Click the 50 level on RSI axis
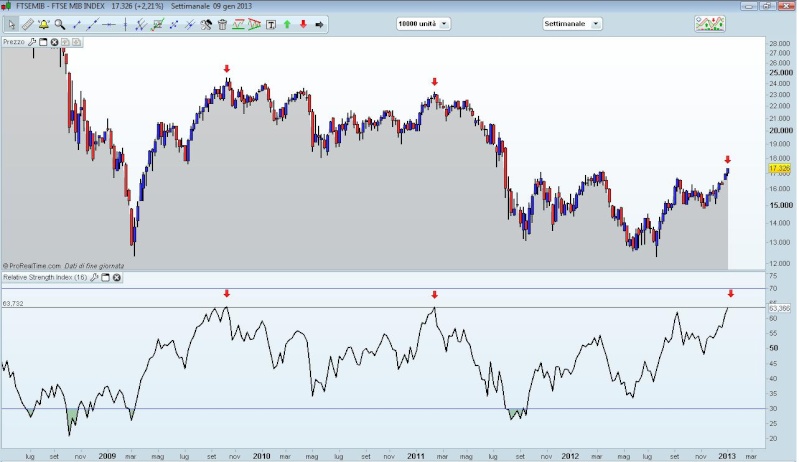This screenshot has width=799, height=462. coord(774,348)
